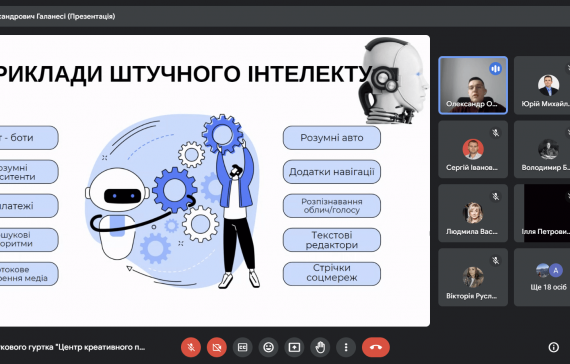Image resolution: width=570 pixels, height=364 pixels.
Task: Select Сергій Іванов... participant tile
Action: coord(473,149)
